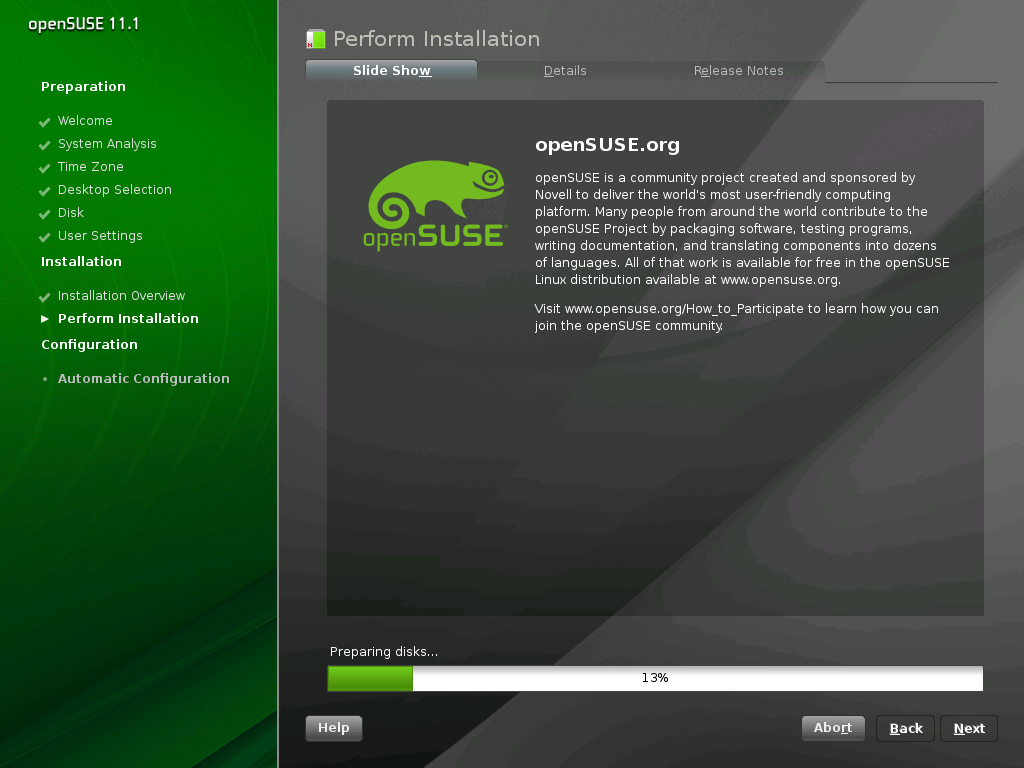Click the checkmark beside User Settings
1024x768 pixels.
click(44, 236)
